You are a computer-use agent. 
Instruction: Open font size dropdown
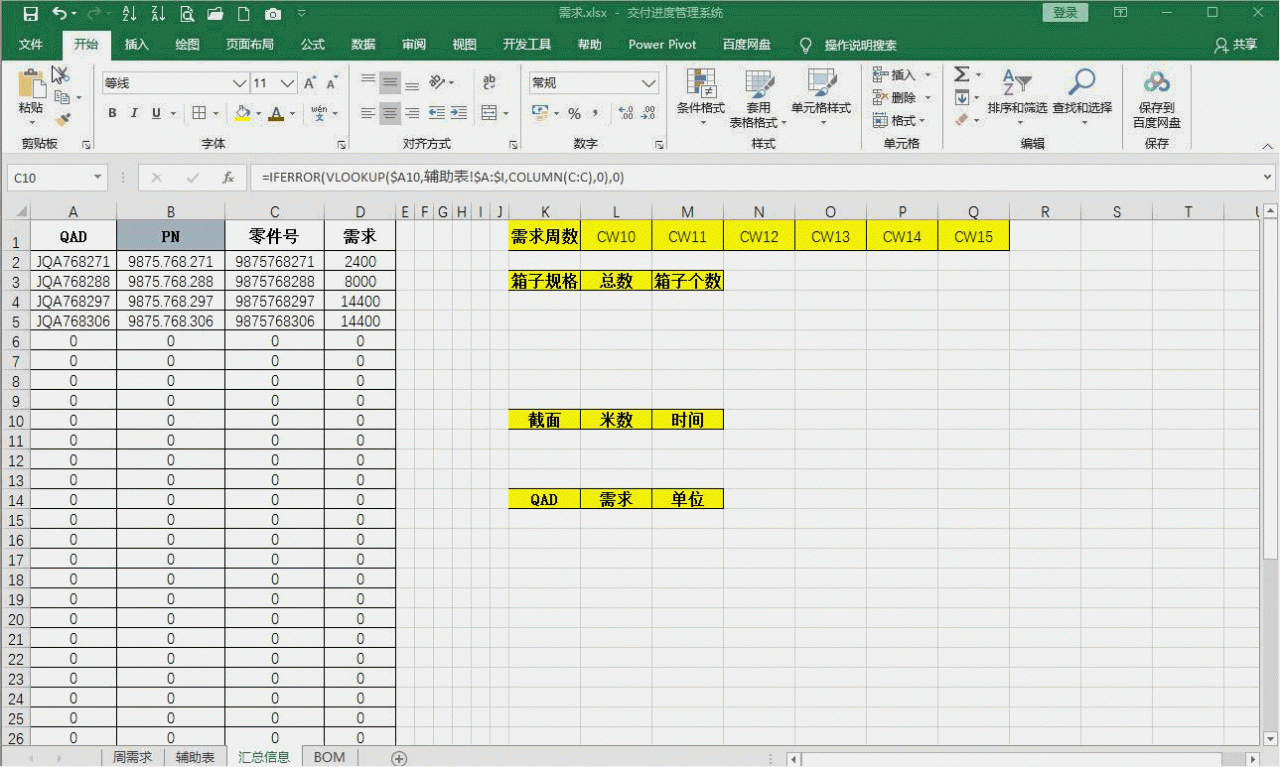click(288, 83)
